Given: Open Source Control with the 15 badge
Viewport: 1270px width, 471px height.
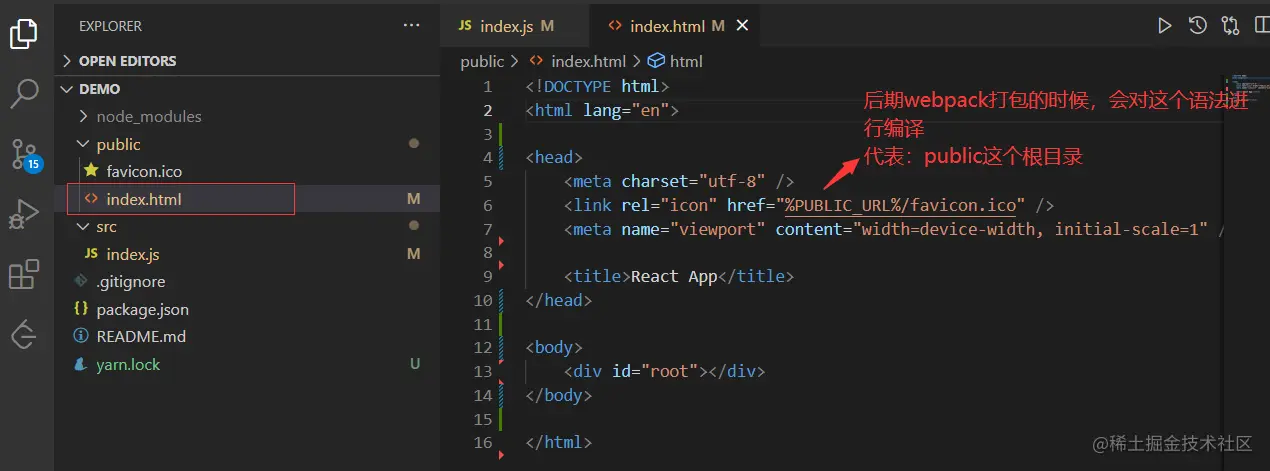Looking at the screenshot, I should tap(24, 154).
